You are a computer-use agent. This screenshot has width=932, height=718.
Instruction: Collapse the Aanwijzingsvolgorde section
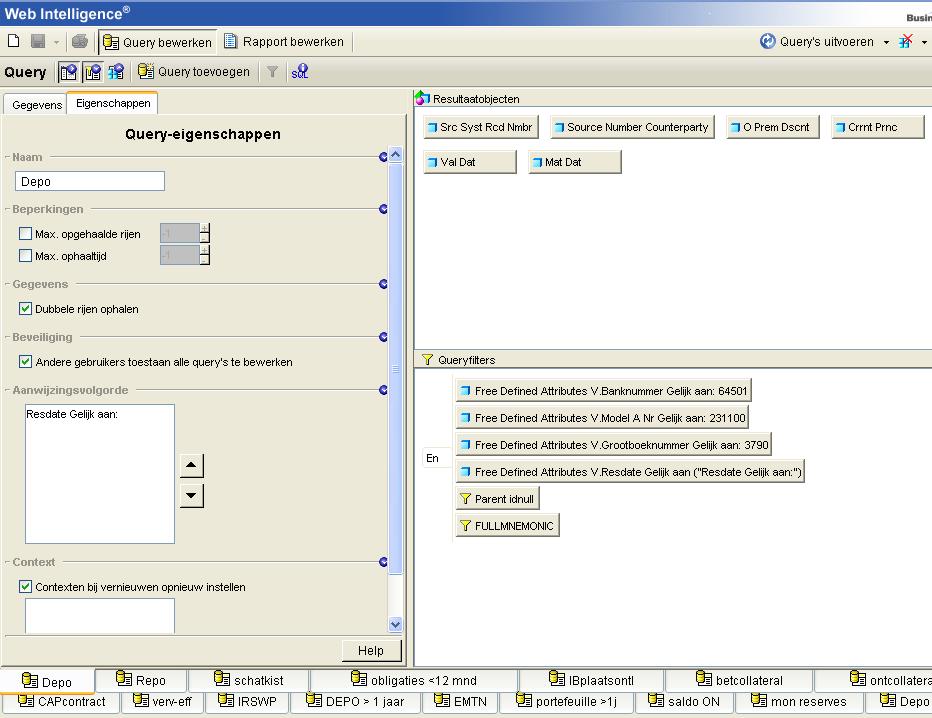pos(383,390)
